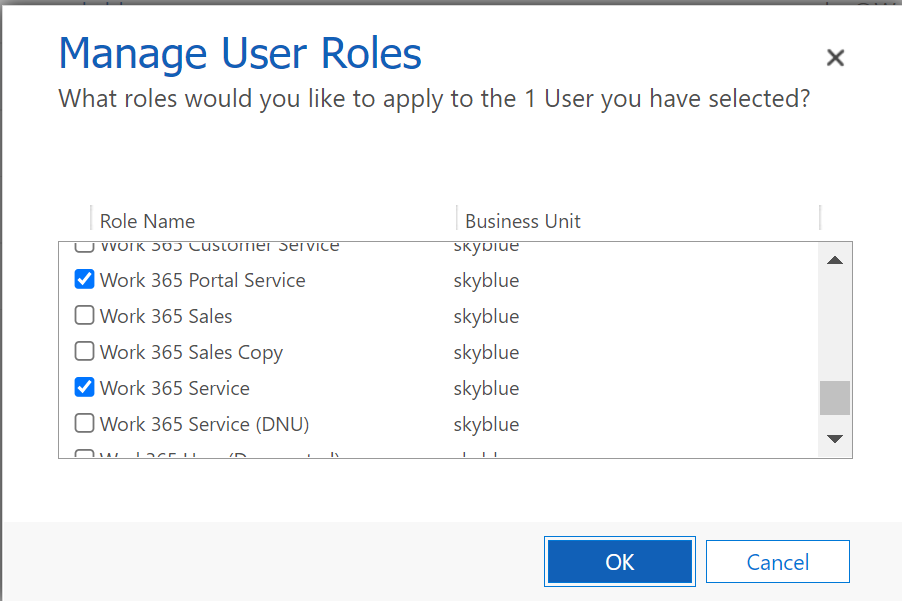Check the Work 365 Service (DNU) checkbox
This screenshot has height=601, width=902.
click(85, 424)
